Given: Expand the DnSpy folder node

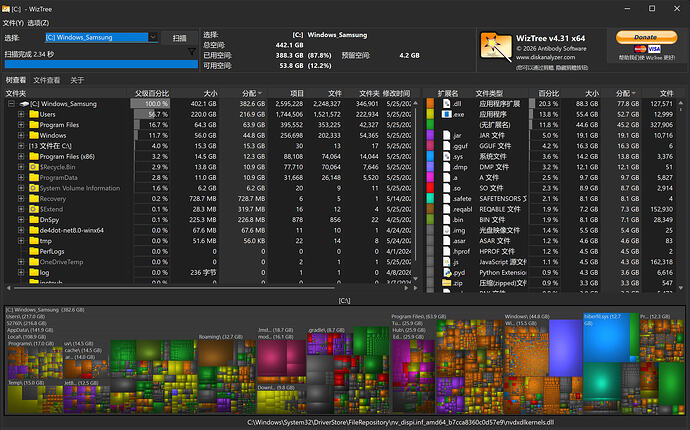Looking at the screenshot, I should [x=21, y=220].
